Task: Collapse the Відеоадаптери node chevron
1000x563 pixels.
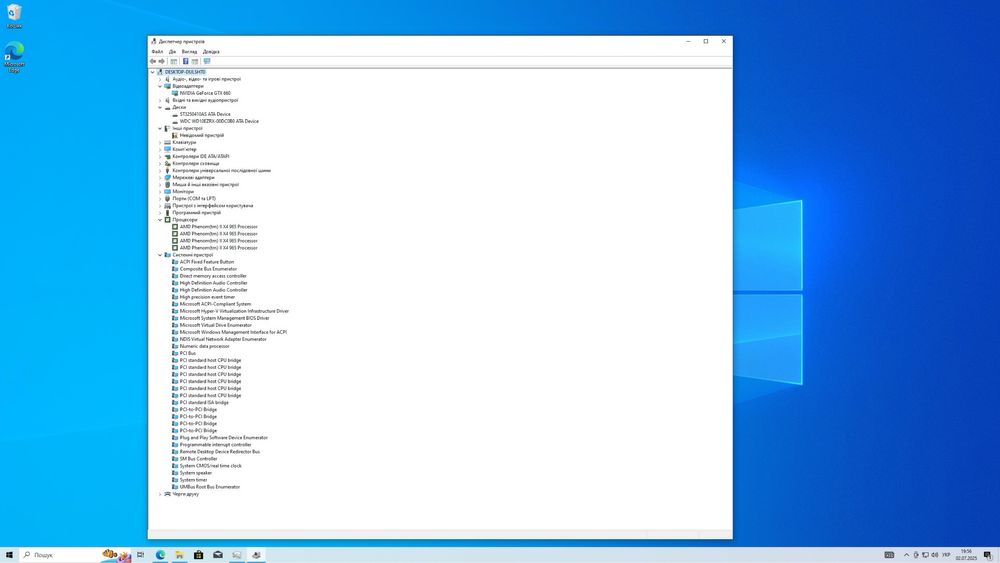Action: tap(160, 86)
